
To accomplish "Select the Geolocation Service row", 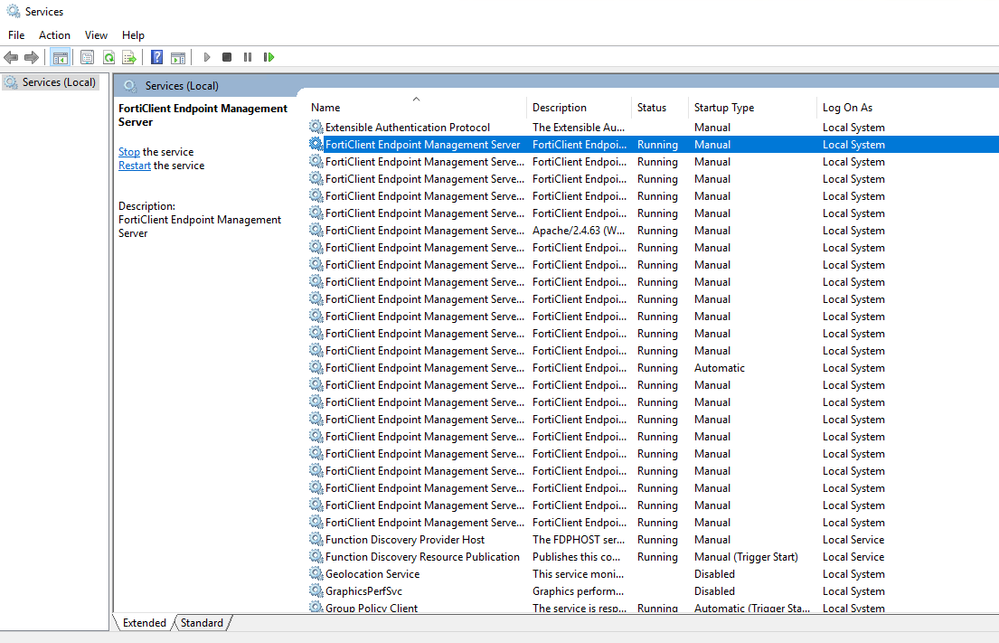I will (x=372, y=574).
